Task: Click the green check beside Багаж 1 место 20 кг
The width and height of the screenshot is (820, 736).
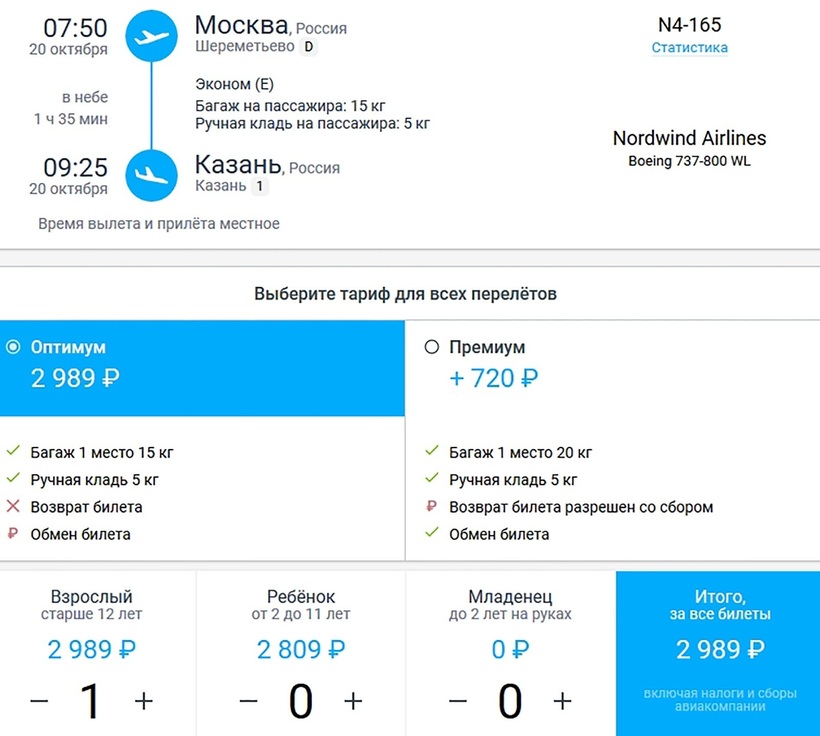Action: 432,452
